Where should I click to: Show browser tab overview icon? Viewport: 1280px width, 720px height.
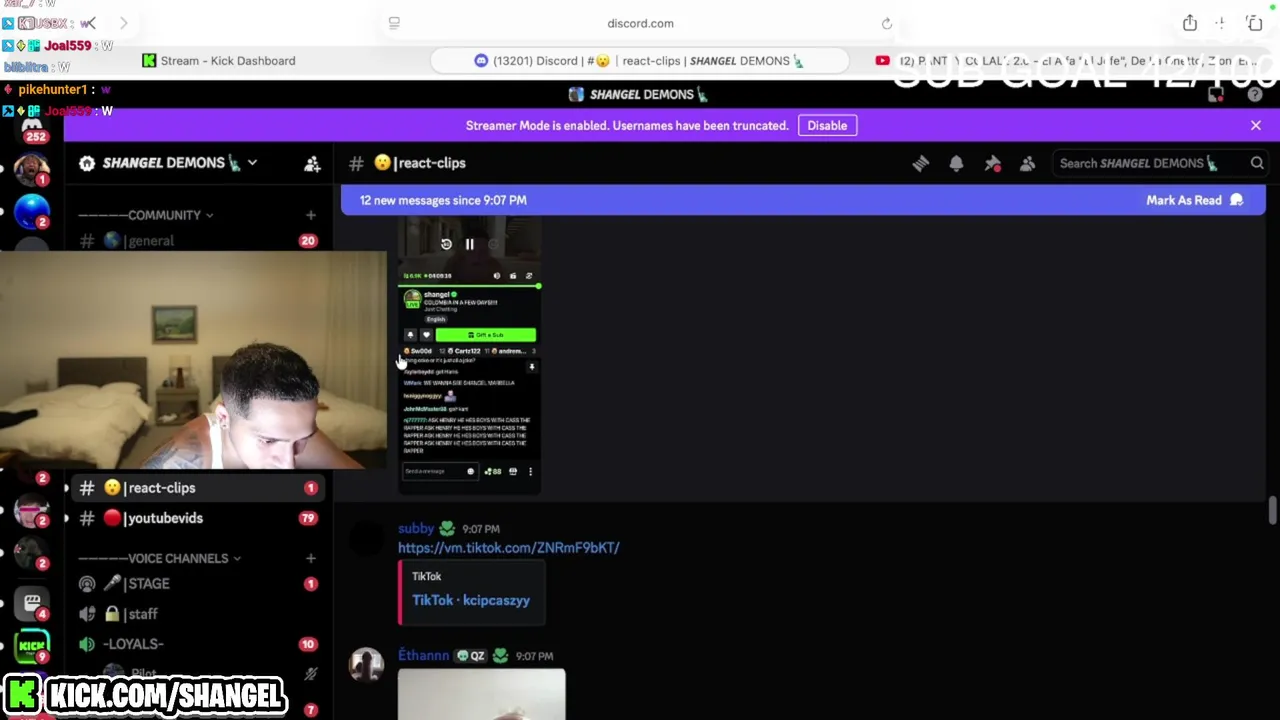click(x=1254, y=23)
